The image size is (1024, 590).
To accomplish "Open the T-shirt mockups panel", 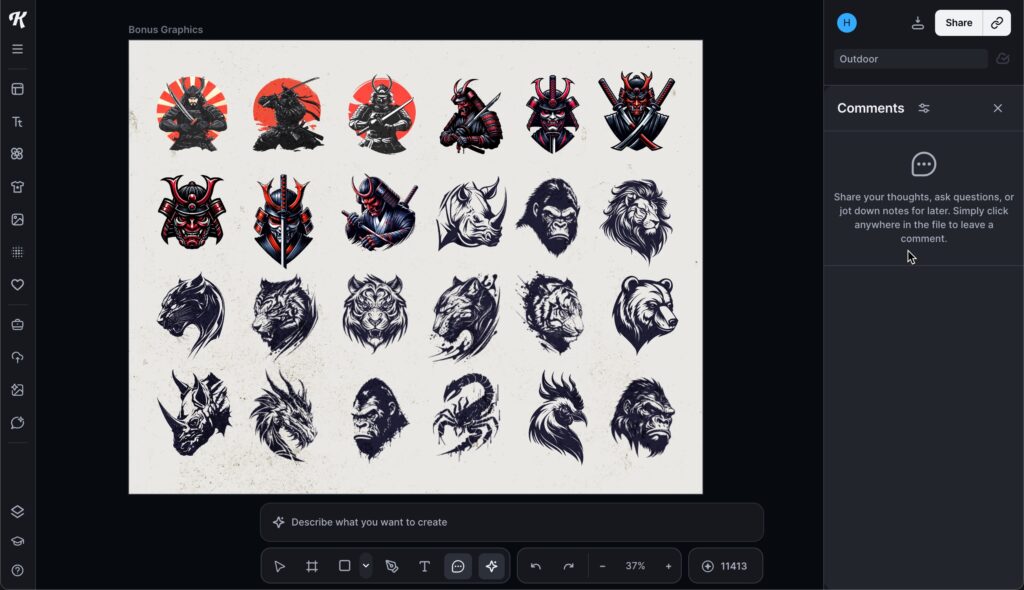I will (x=18, y=187).
